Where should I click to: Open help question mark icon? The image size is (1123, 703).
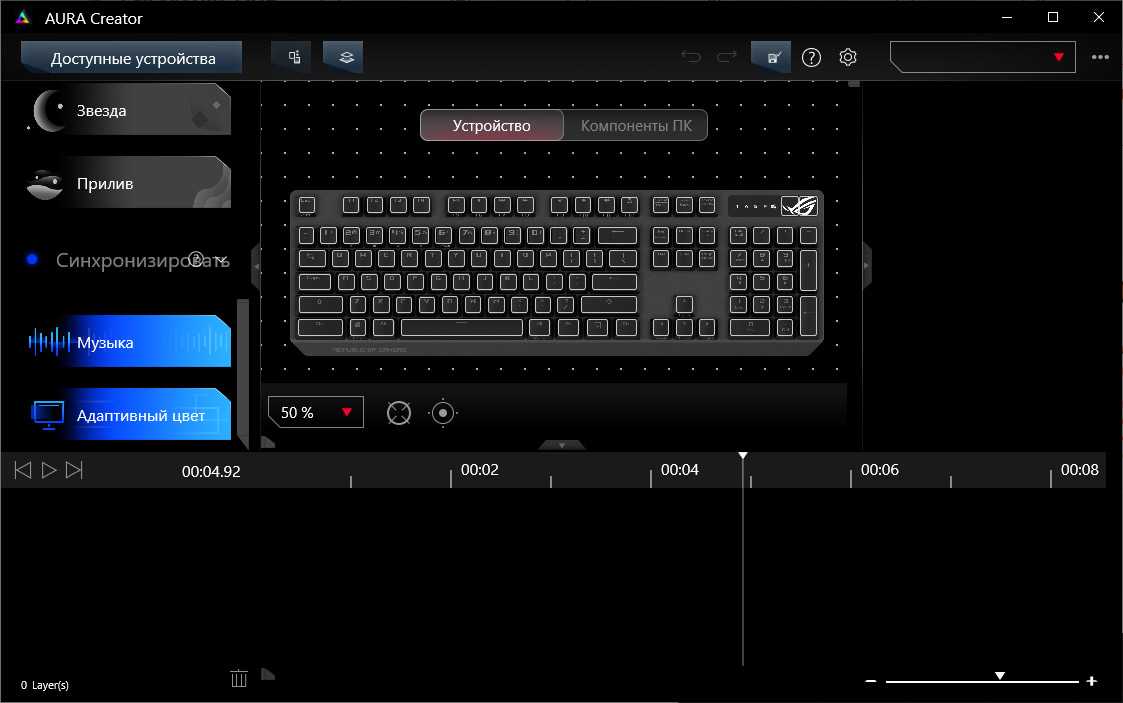[811, 57]
